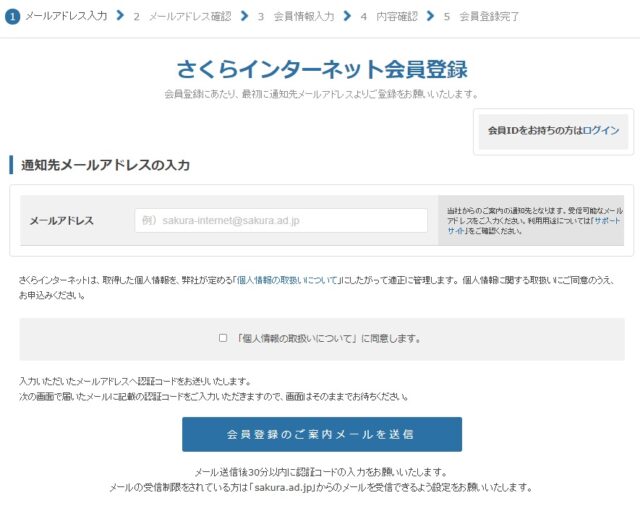Open the 個人情報の取扱いについて link in paragraph

point(288,280)
